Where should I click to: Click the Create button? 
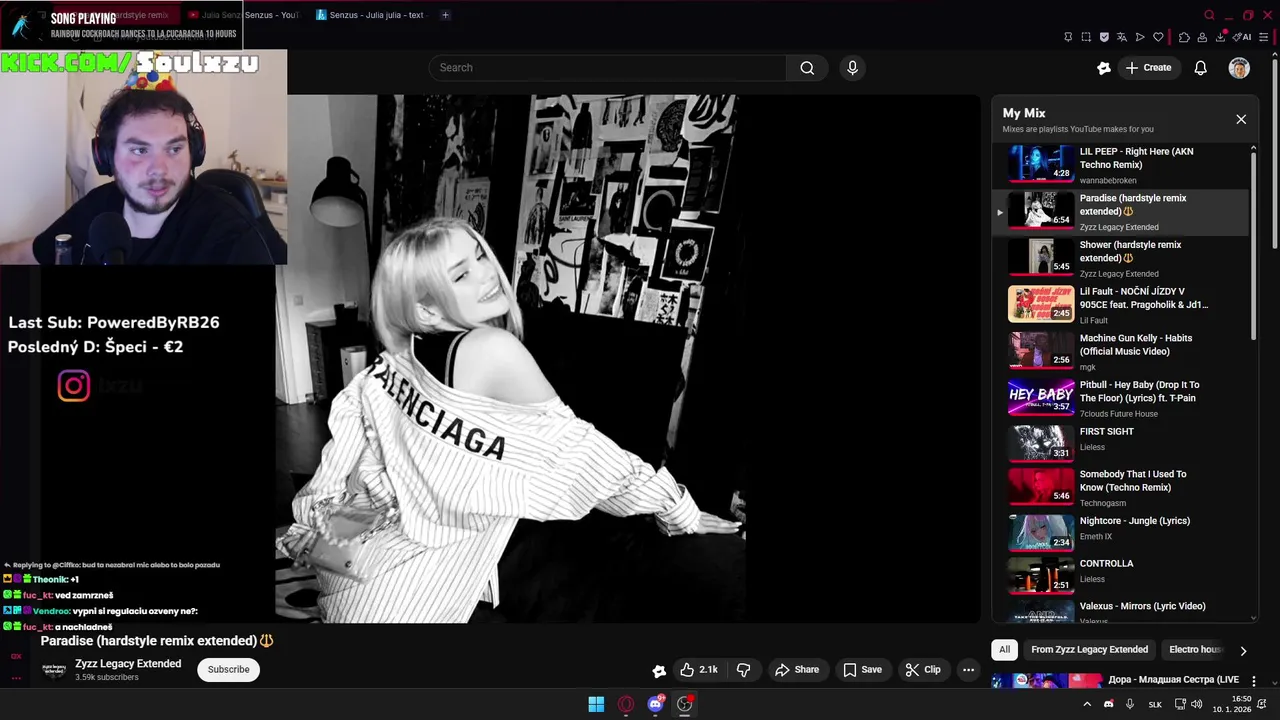coord(1148,68)
